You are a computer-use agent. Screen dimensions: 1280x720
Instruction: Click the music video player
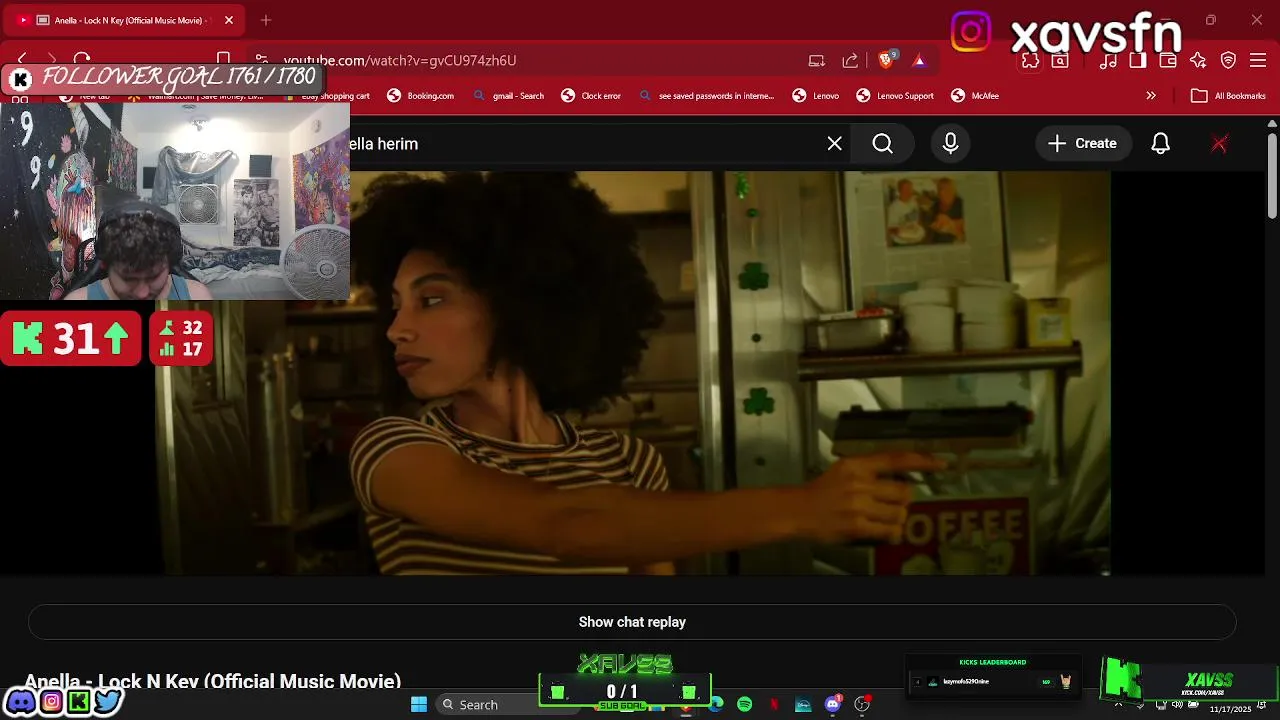pos(632,372)
